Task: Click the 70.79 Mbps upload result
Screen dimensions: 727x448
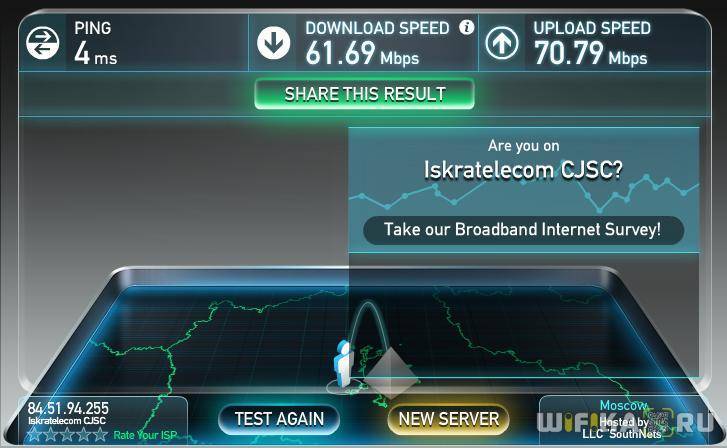Action: coord(590,53)
